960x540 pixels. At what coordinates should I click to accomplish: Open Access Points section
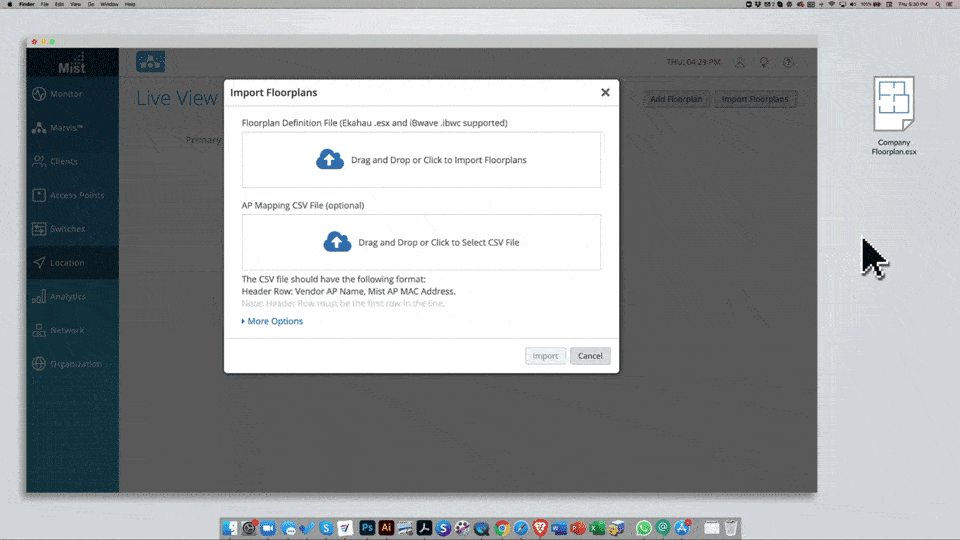tap(77, 195)
